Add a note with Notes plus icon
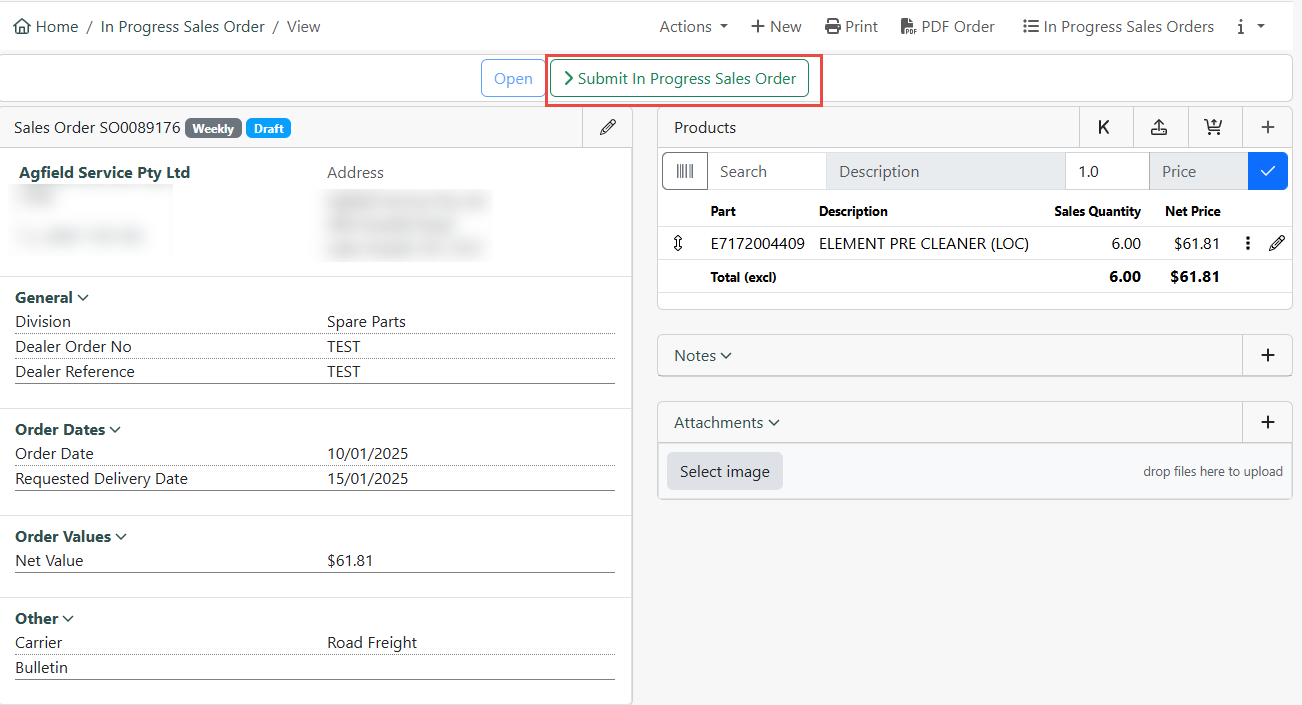Screen dimensions: 1302x705 (x=1267, y=355)
